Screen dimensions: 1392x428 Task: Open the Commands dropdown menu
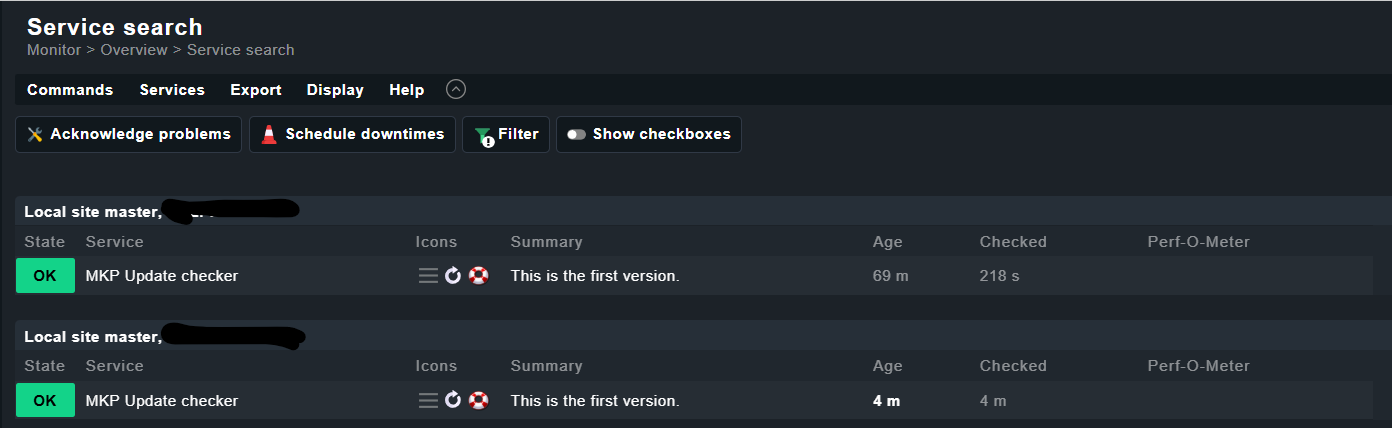(70, 90)
